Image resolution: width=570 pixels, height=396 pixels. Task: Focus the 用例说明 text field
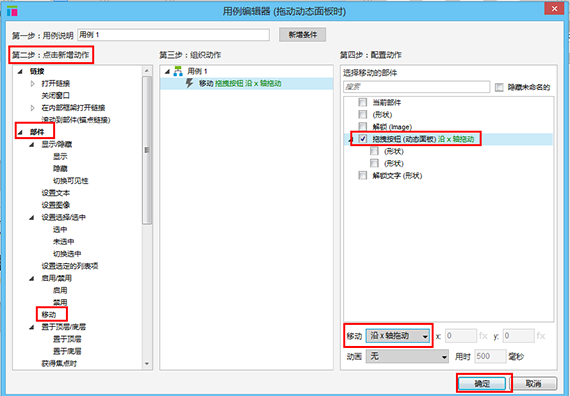click(173, 35)
